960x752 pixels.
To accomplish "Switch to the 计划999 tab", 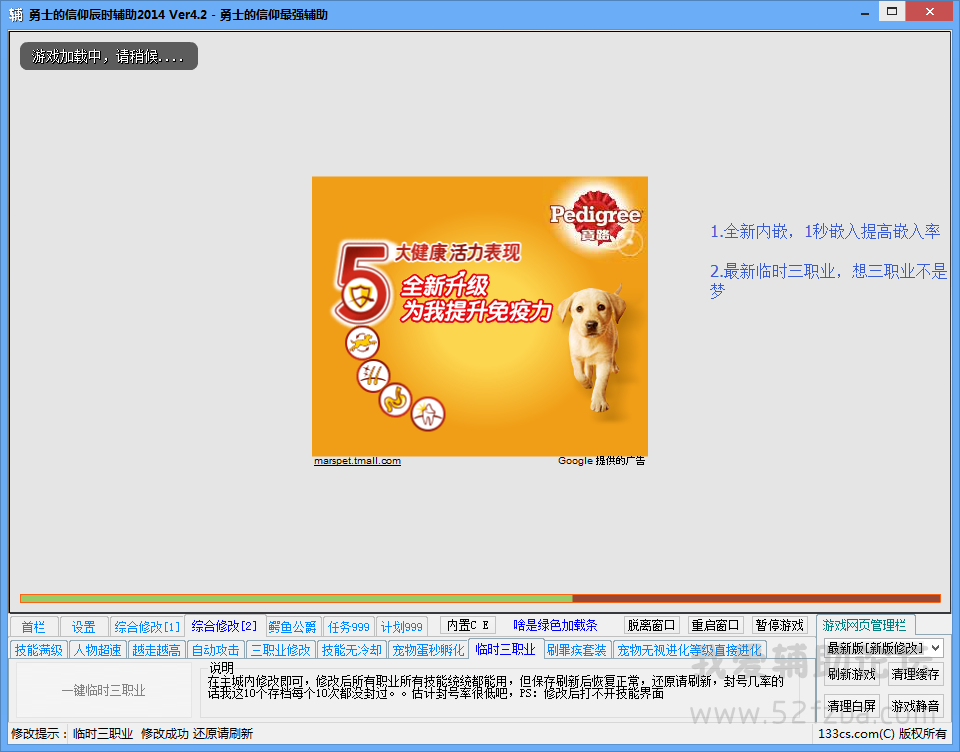I will point(402,626).
